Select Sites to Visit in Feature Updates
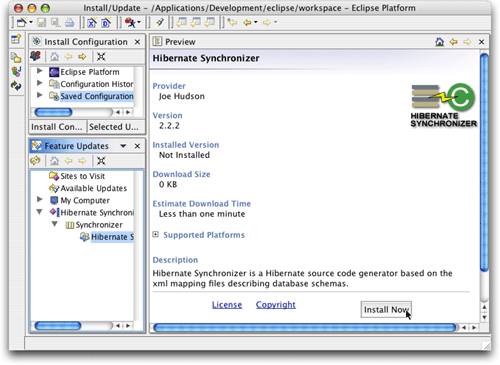The width and height of the screenshot is (500, 365). click(83, 176)
